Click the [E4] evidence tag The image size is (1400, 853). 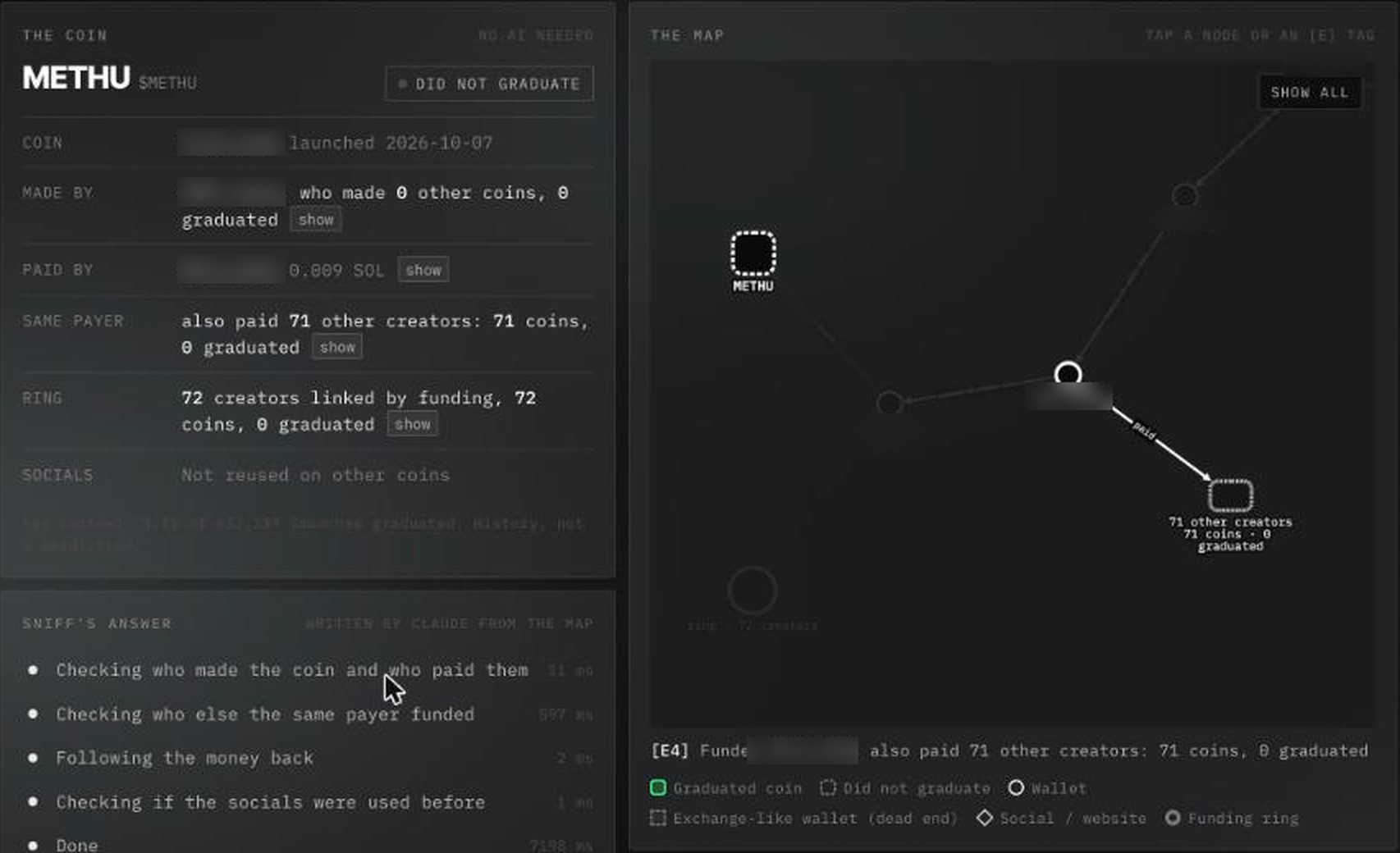pos(670,750)
